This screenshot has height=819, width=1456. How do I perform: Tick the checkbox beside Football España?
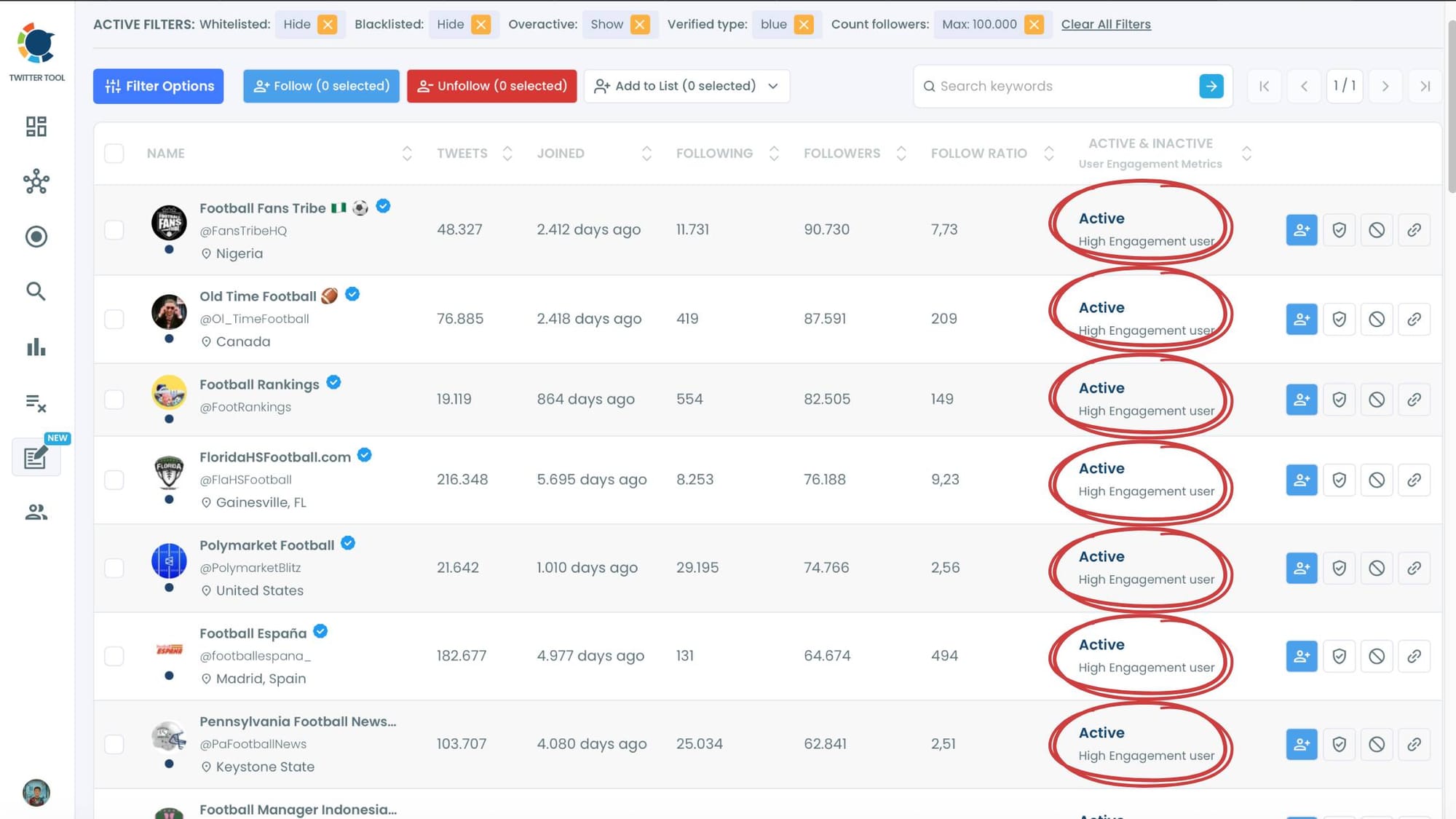pyautogui.click(x=114, y=655)
